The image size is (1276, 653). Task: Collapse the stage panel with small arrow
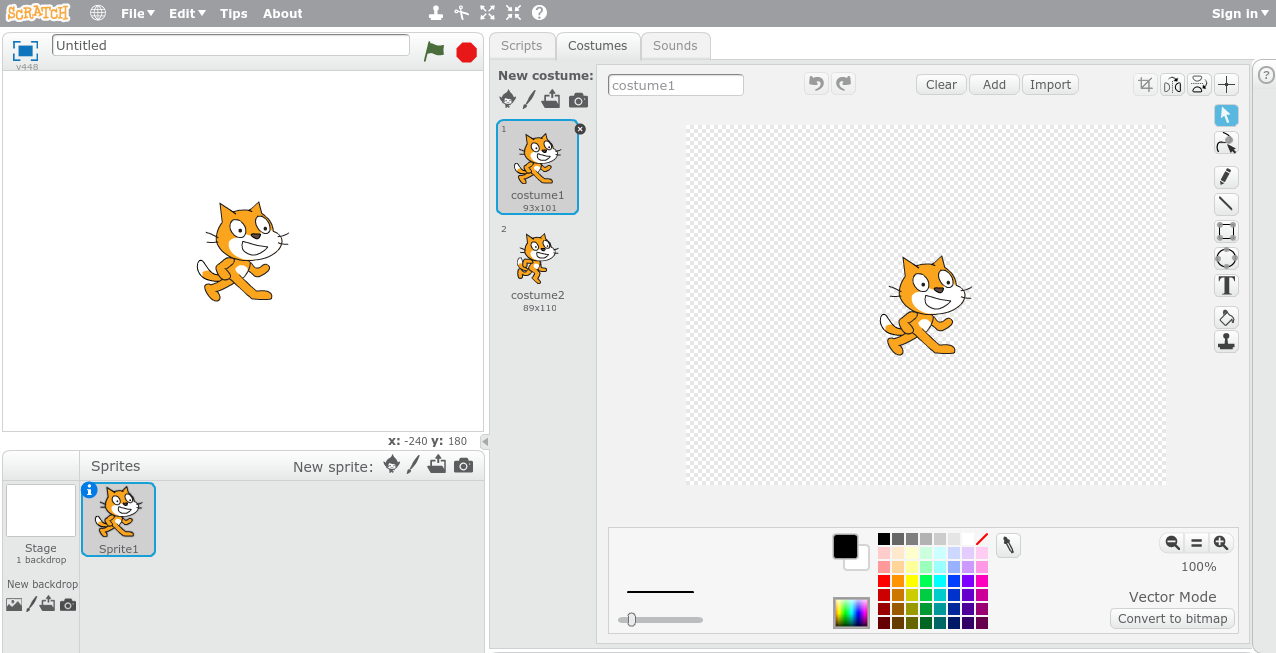(485, 441)
